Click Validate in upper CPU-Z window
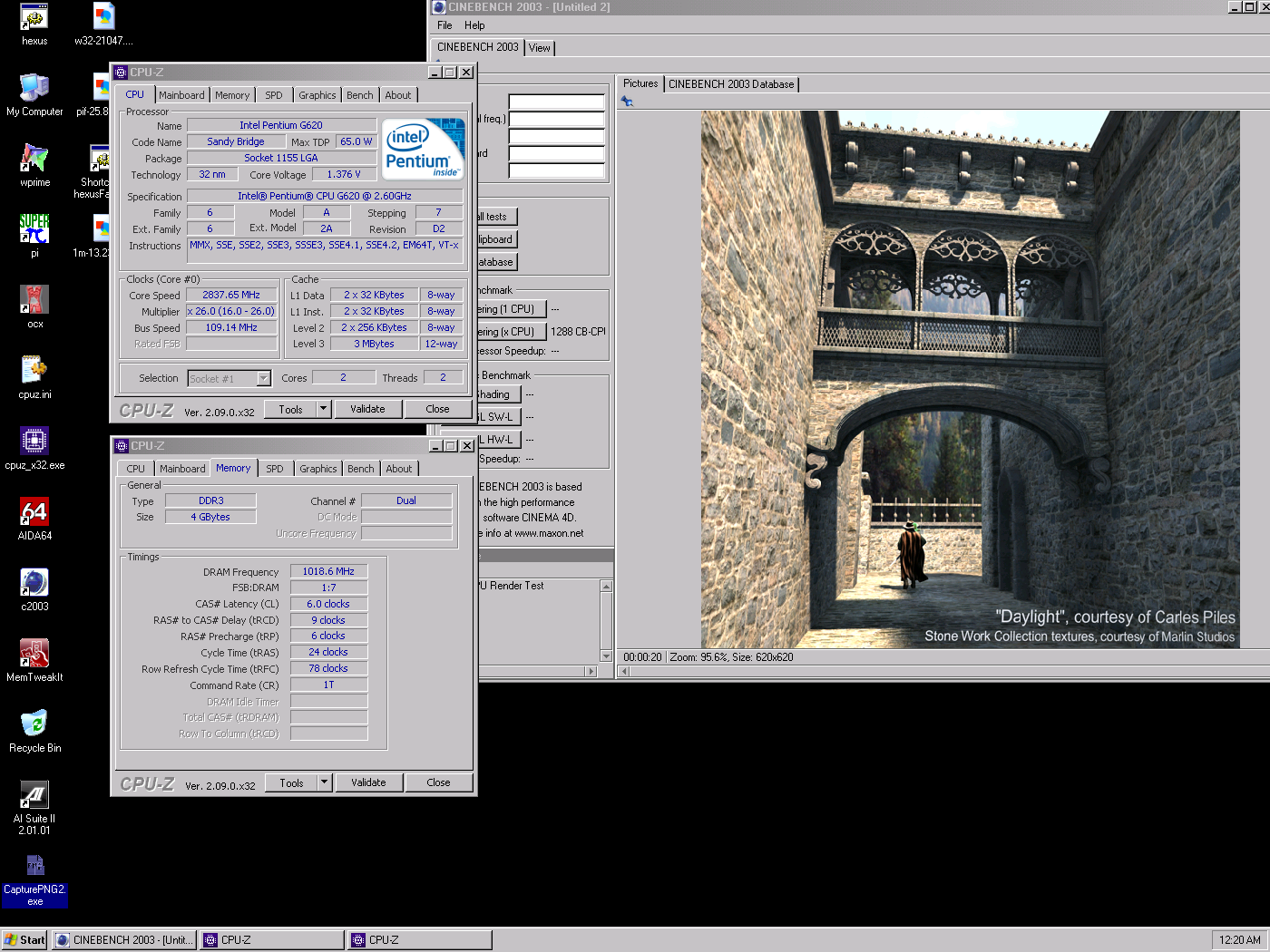The image size is (1270, 952). coord(367,409)
